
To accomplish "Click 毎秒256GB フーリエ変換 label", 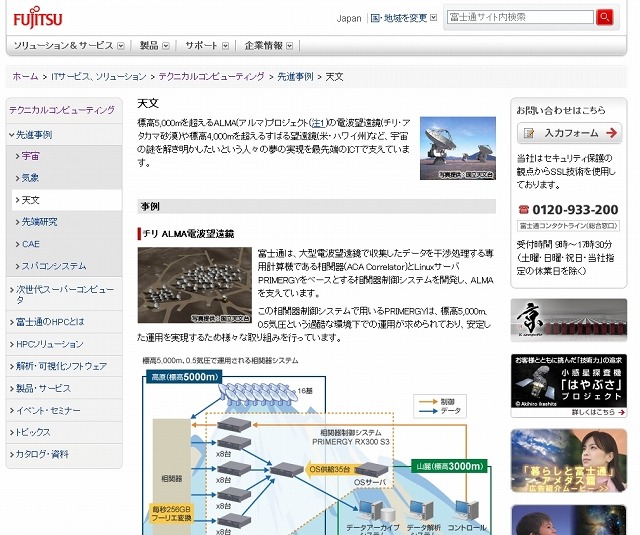I will (171, 514).
